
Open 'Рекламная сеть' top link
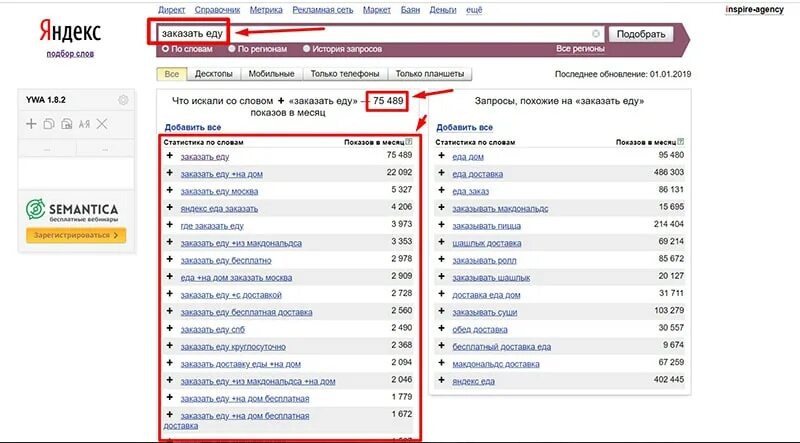click(x=322, y=10)
